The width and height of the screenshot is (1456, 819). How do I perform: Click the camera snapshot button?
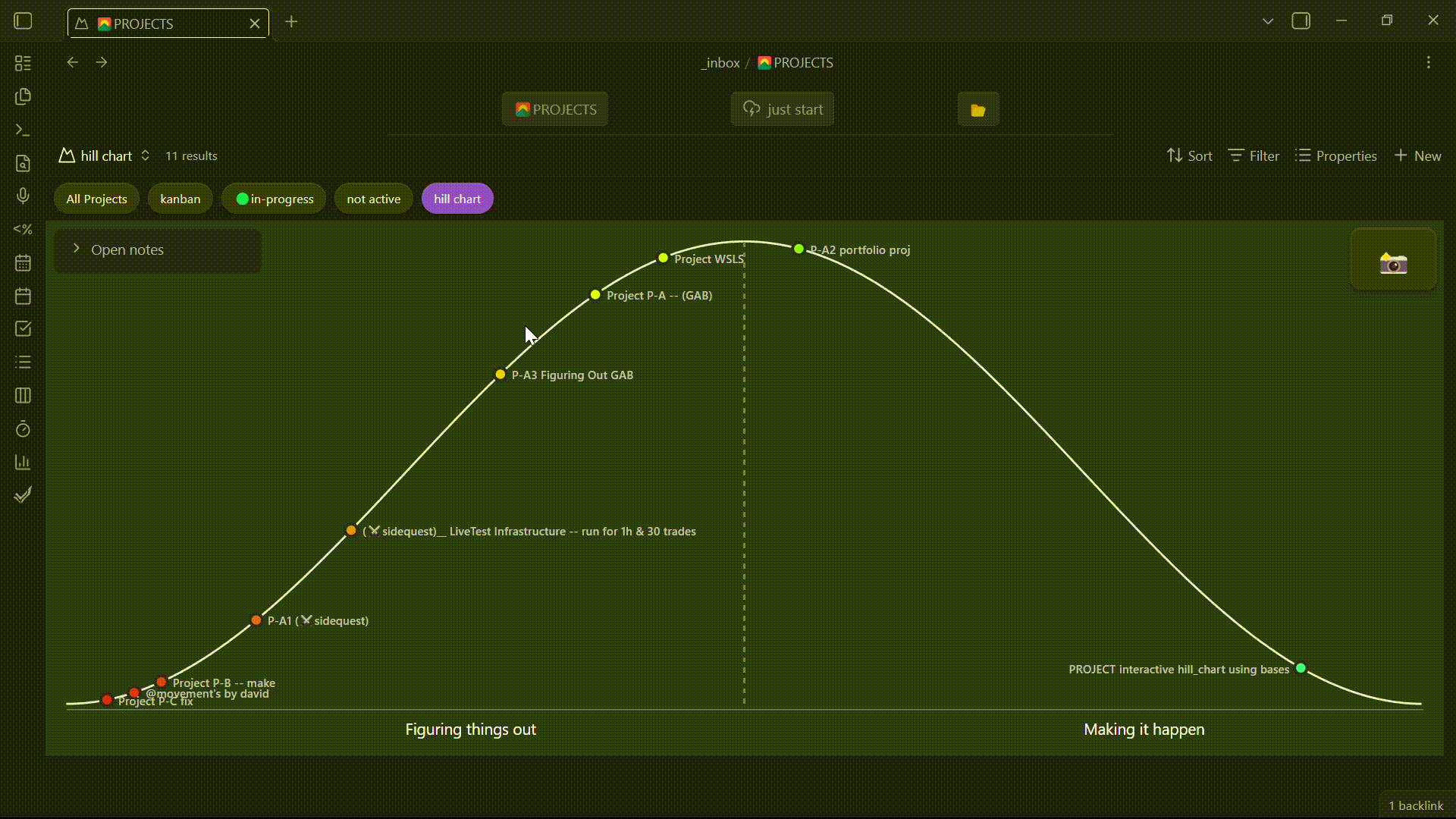point(1393,262)
